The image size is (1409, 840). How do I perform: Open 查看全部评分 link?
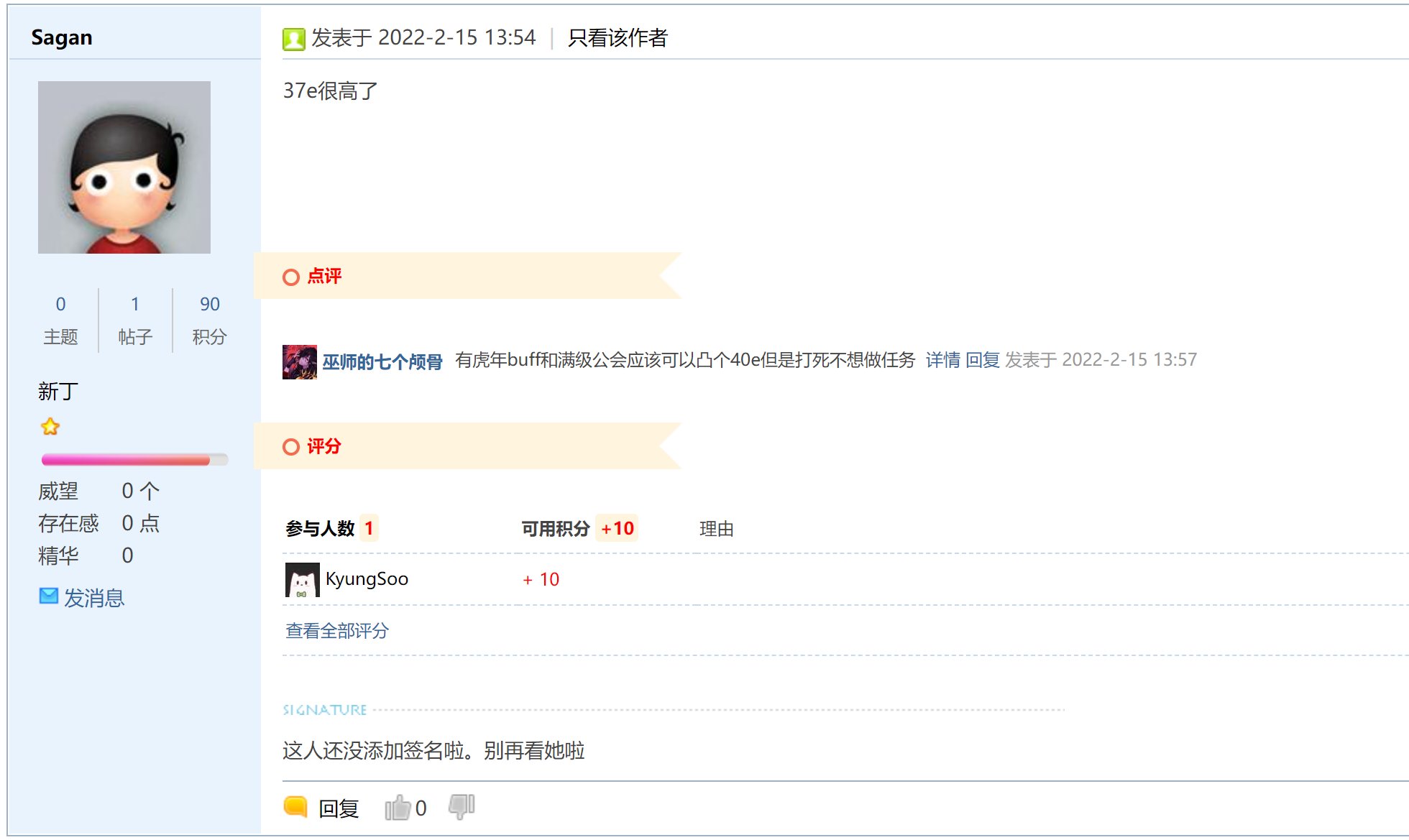tap(336, 631)
